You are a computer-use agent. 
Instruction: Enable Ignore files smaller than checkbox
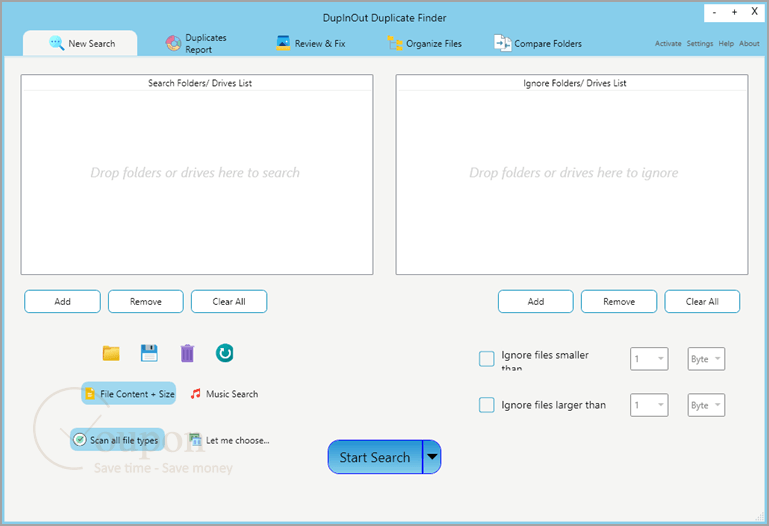point(487,359)
